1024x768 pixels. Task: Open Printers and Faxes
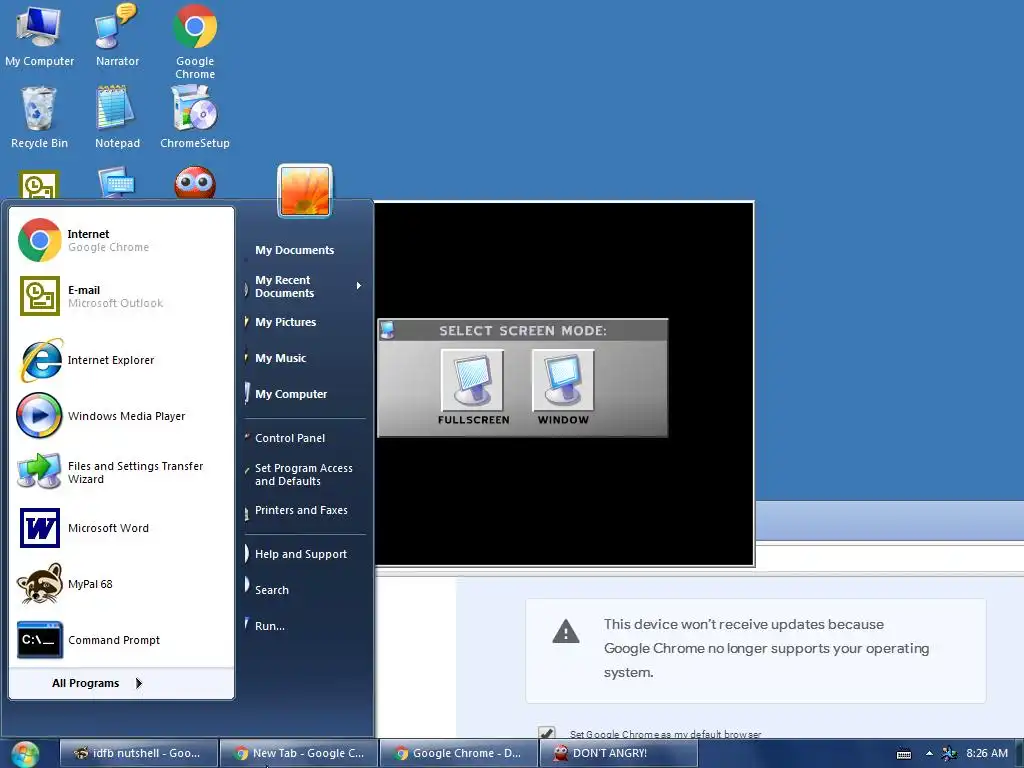[300, 510]
